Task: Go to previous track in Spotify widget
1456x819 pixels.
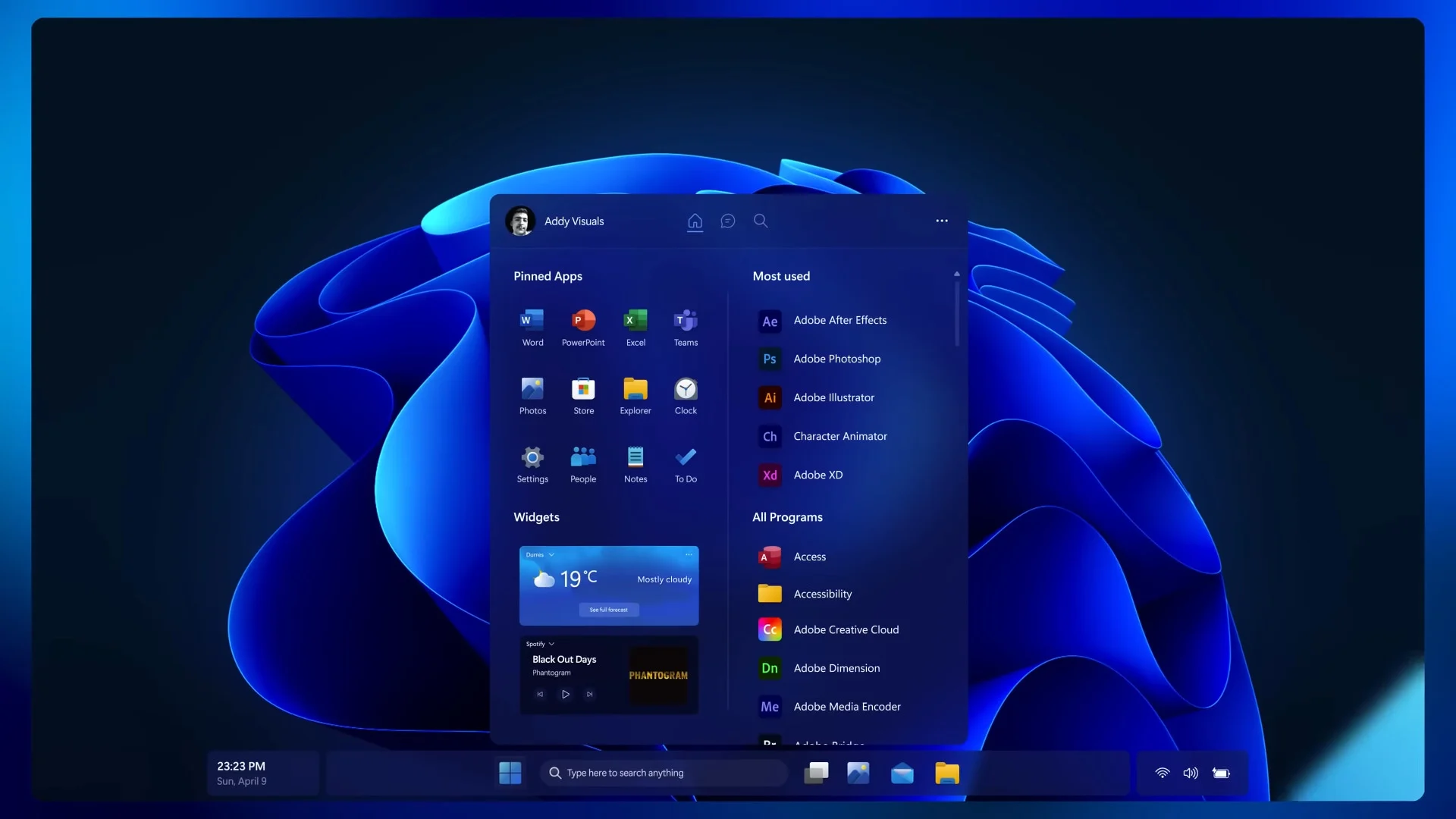Action: [x=540, y=694]
